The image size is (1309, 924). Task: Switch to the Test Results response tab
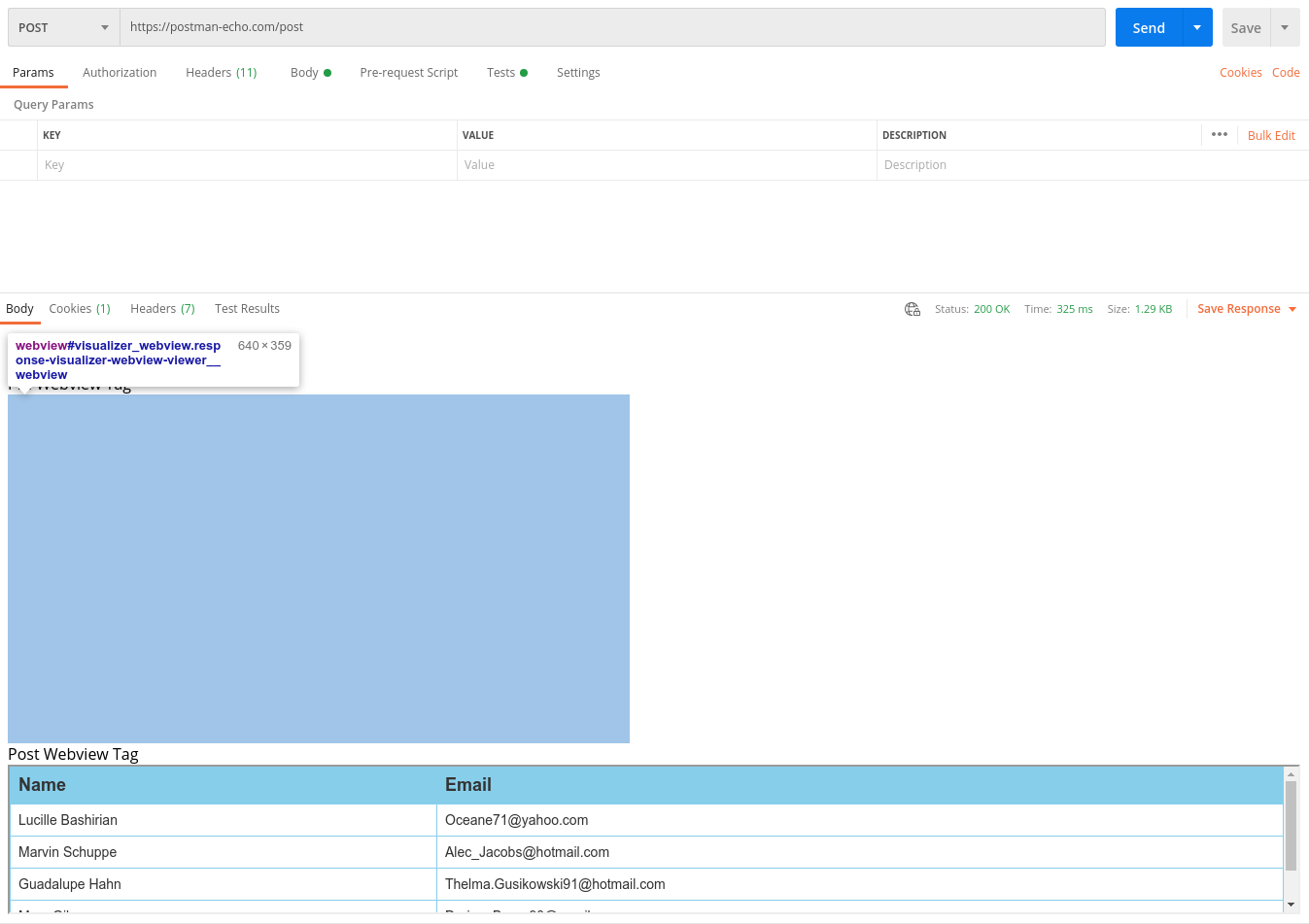[x=247, y=308]
